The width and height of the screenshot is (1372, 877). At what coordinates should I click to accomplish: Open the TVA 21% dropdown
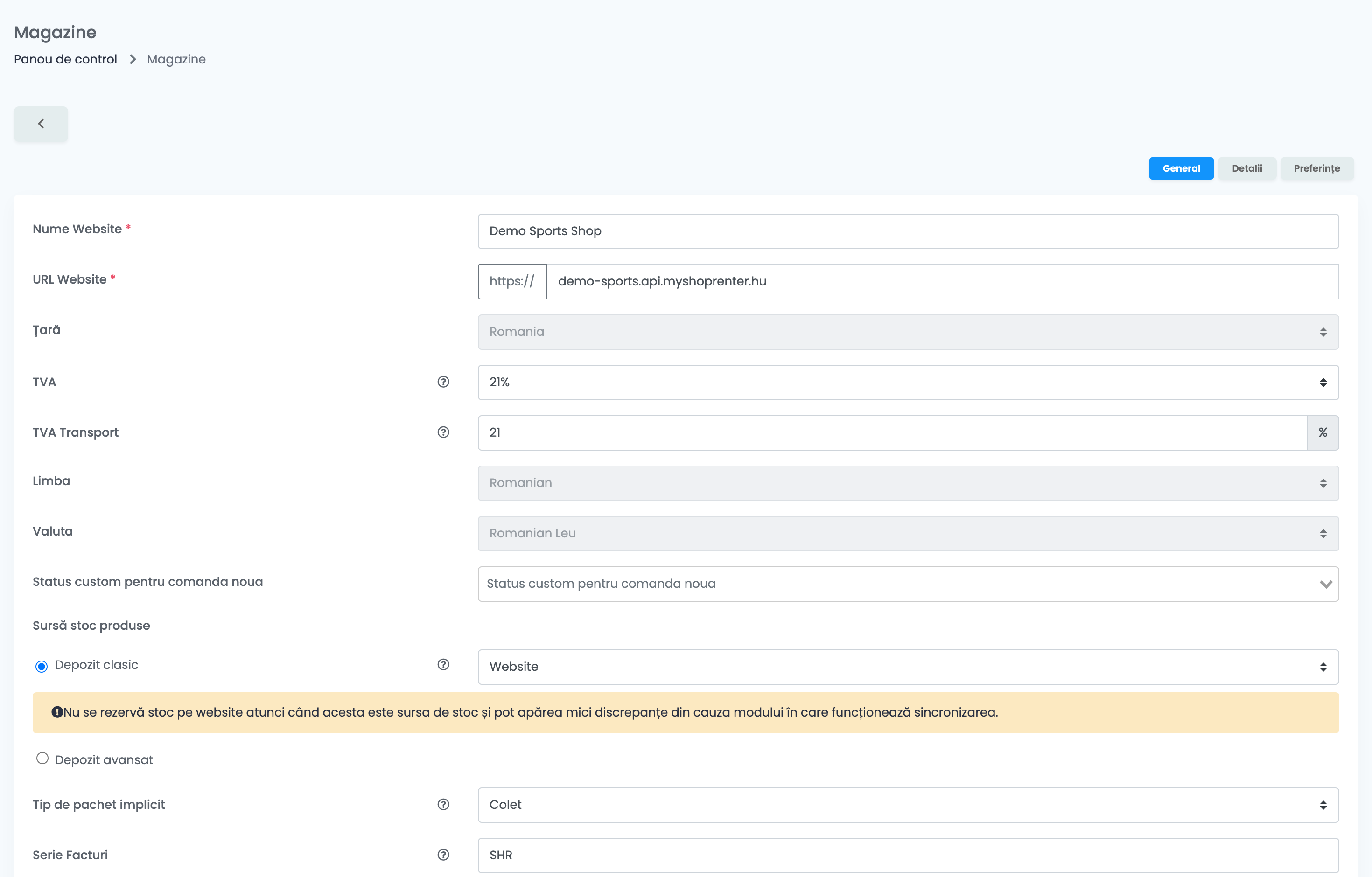point(908,382)
